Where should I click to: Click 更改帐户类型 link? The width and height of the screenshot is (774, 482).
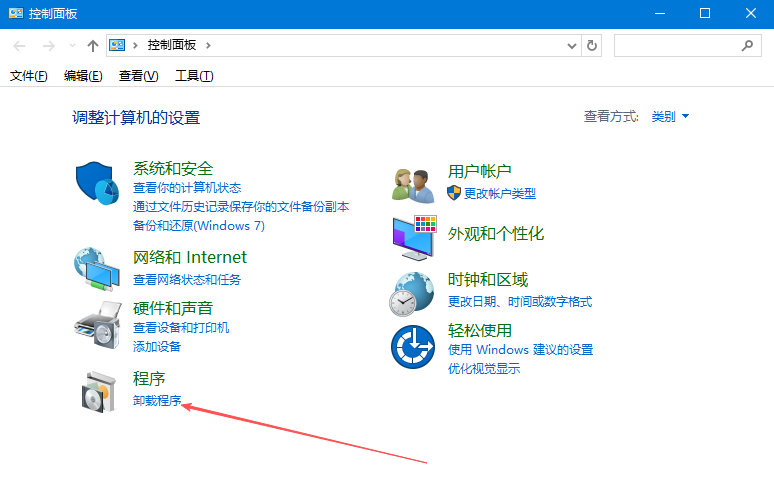tap(499, 193)
